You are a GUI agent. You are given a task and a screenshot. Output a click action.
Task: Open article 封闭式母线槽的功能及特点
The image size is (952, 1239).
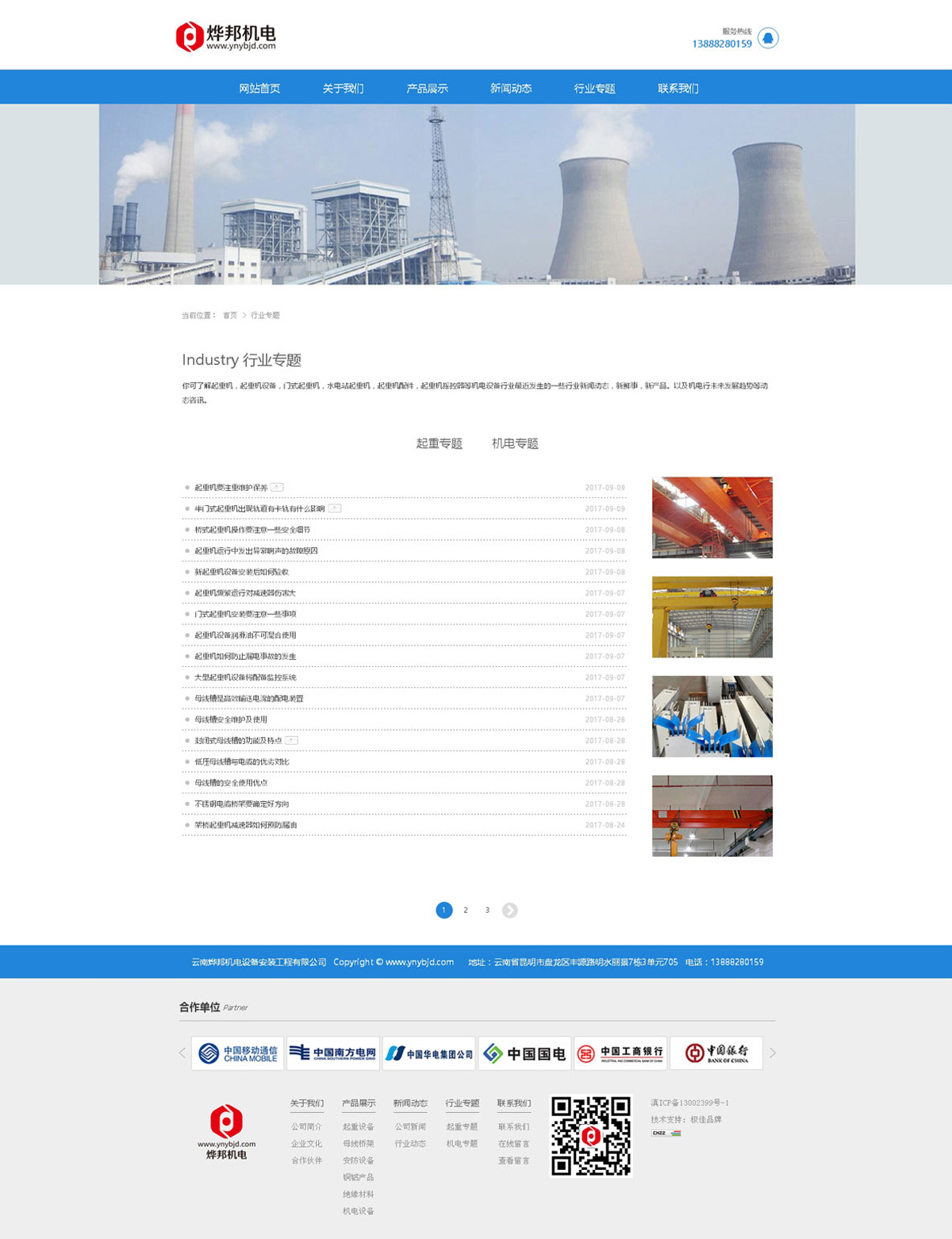(238, 741)
